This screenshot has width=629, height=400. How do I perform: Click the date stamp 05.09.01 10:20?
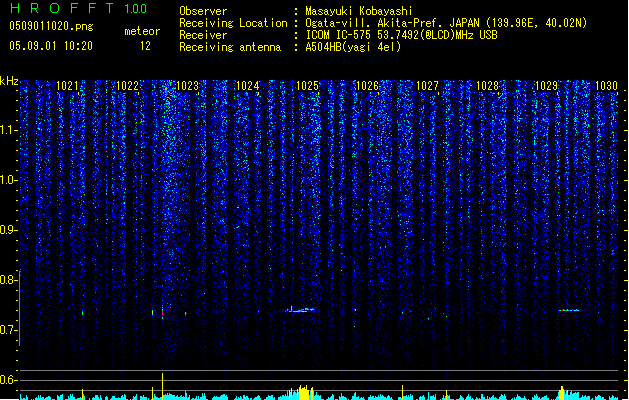pos(51,46)
